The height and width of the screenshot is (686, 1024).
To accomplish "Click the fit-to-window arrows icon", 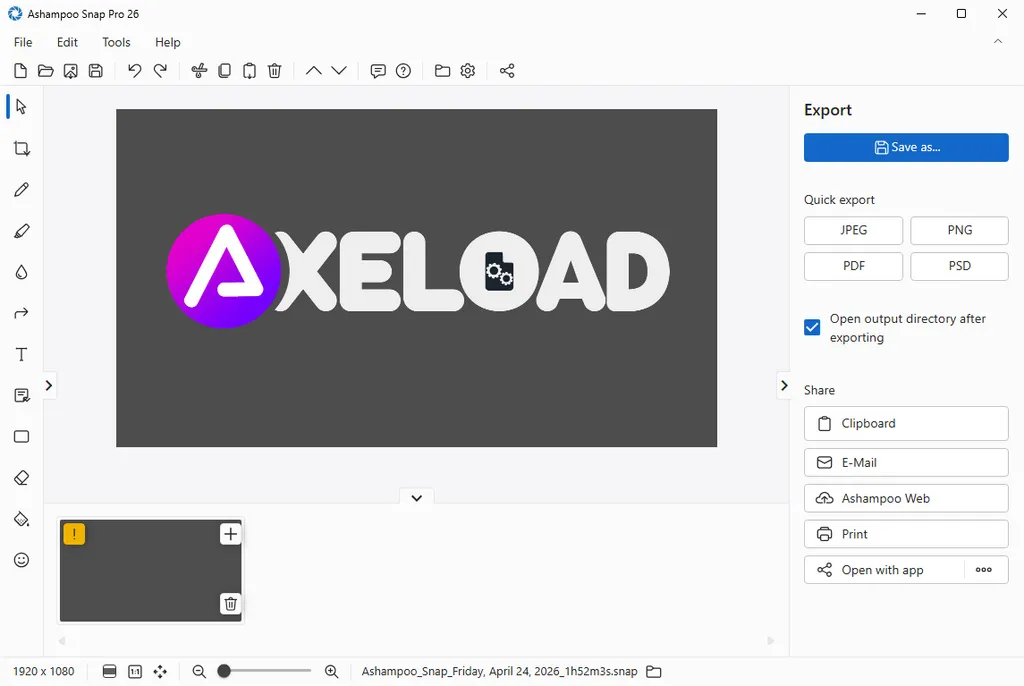I will pos(160,671).
